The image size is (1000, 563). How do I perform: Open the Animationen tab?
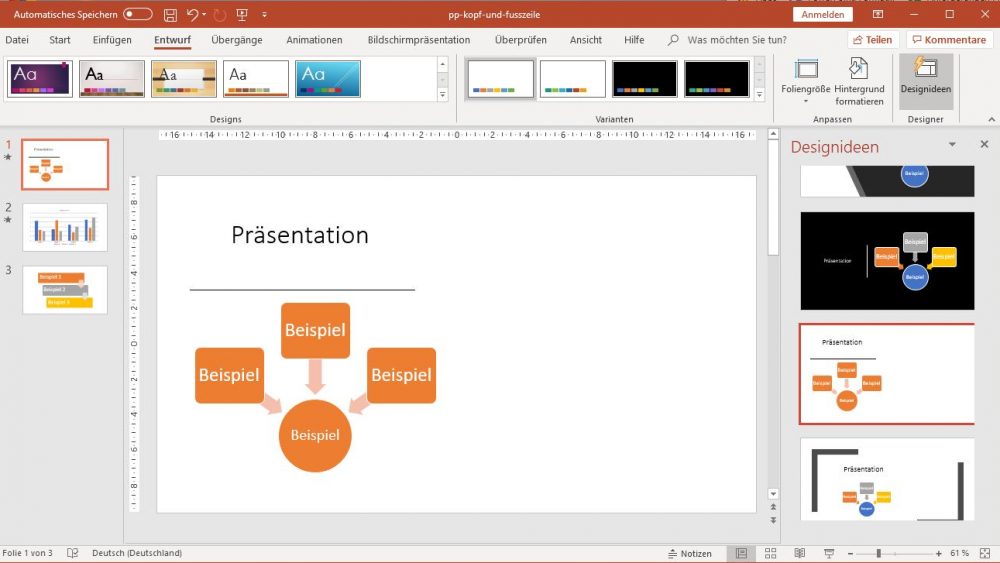(x=314, y=40)
